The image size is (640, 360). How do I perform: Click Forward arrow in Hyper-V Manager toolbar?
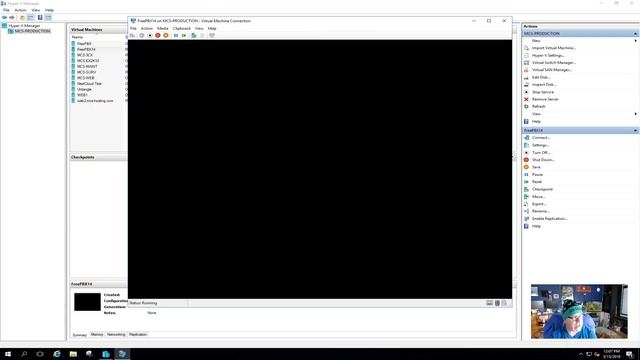pos(12,18)
